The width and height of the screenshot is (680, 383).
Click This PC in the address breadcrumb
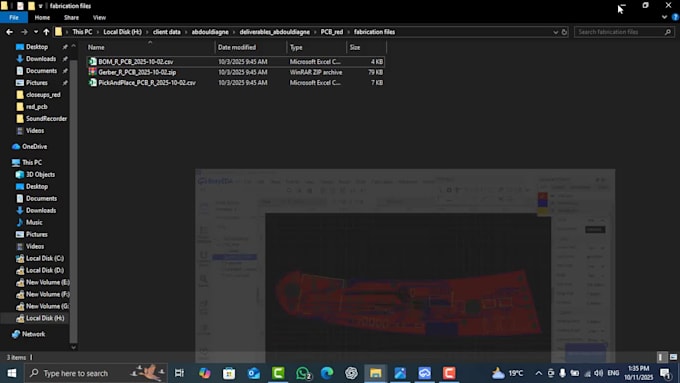click(82, 32)
